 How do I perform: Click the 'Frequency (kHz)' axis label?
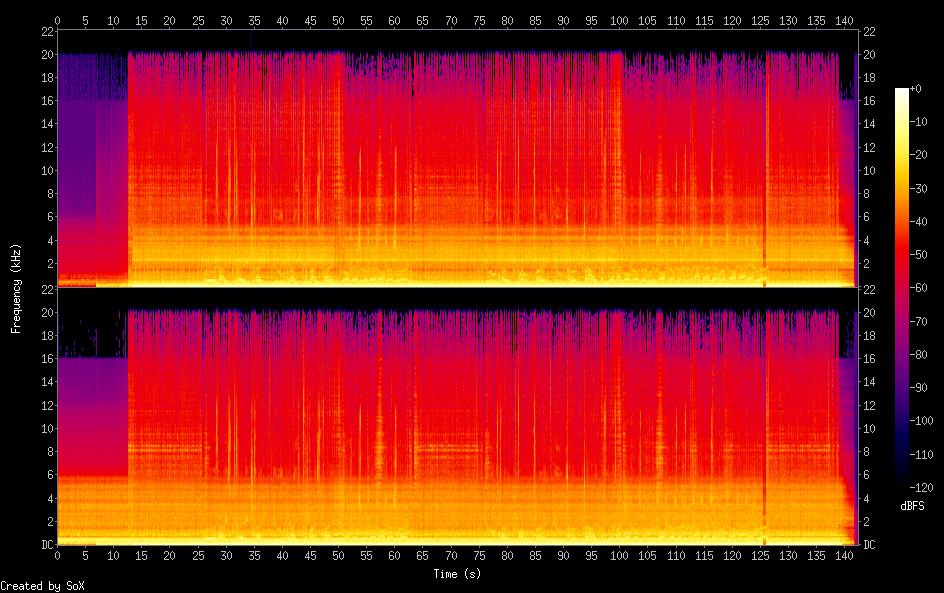pos(16,288)
